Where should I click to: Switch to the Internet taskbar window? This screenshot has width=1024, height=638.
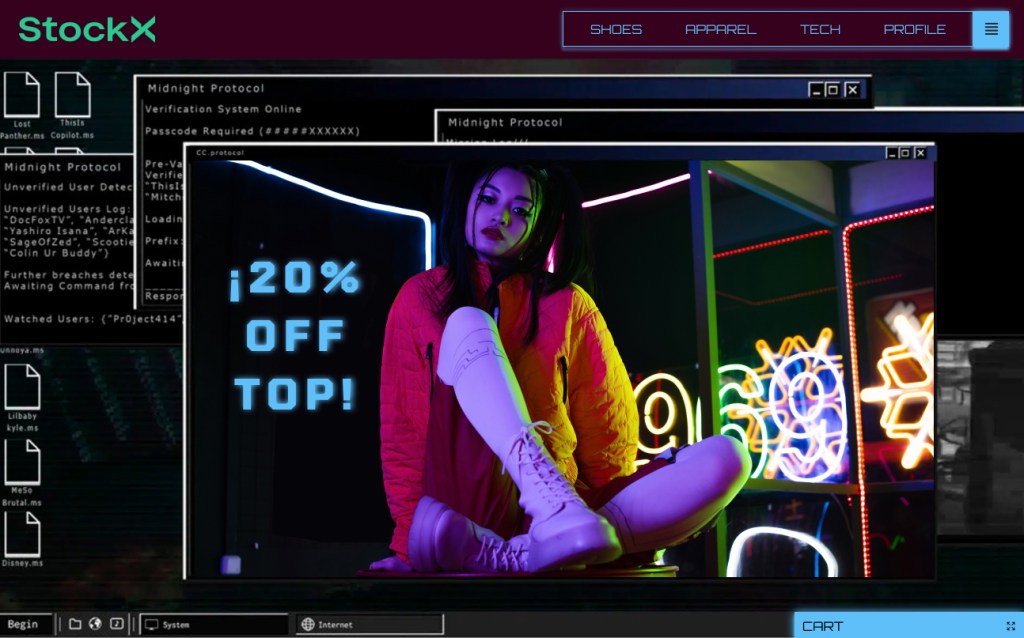(x=369, y=624)
